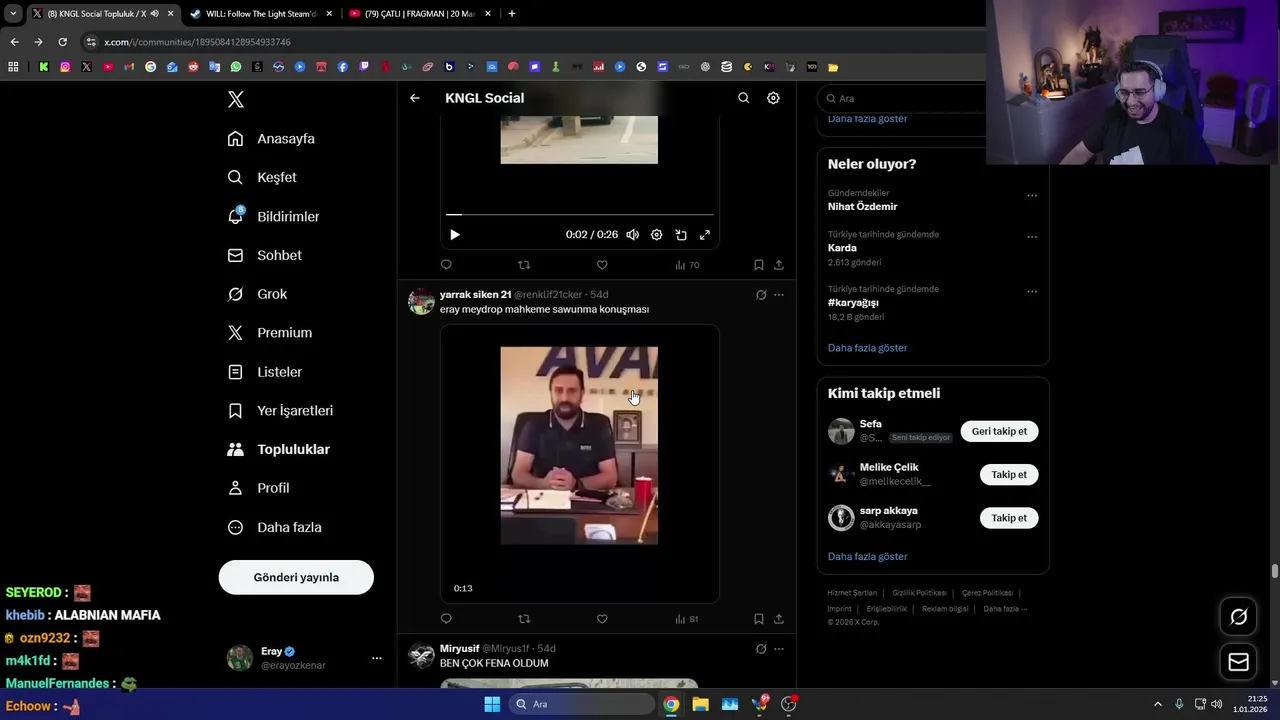Show more trends under Neler oluyor
Viewport: 1280px width, 720px height.
coord(867,348)
